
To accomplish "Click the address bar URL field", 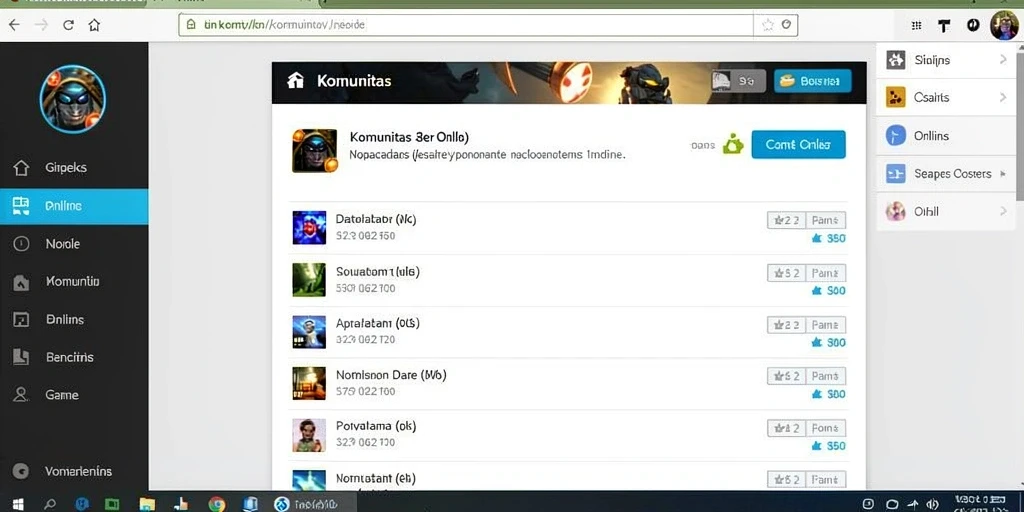I will coord(466,25).
